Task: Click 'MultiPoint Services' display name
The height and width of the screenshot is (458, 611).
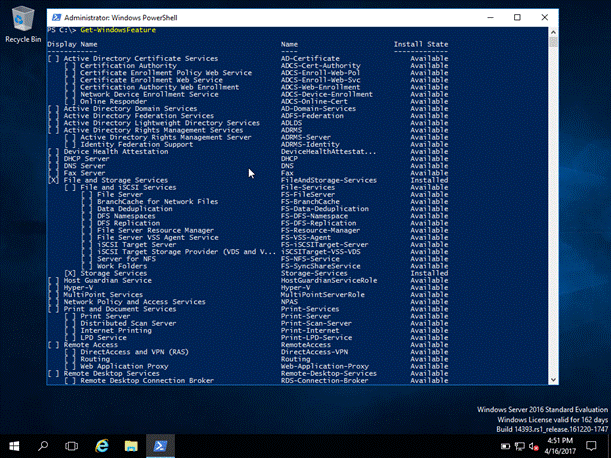Action: pos(103,295)
